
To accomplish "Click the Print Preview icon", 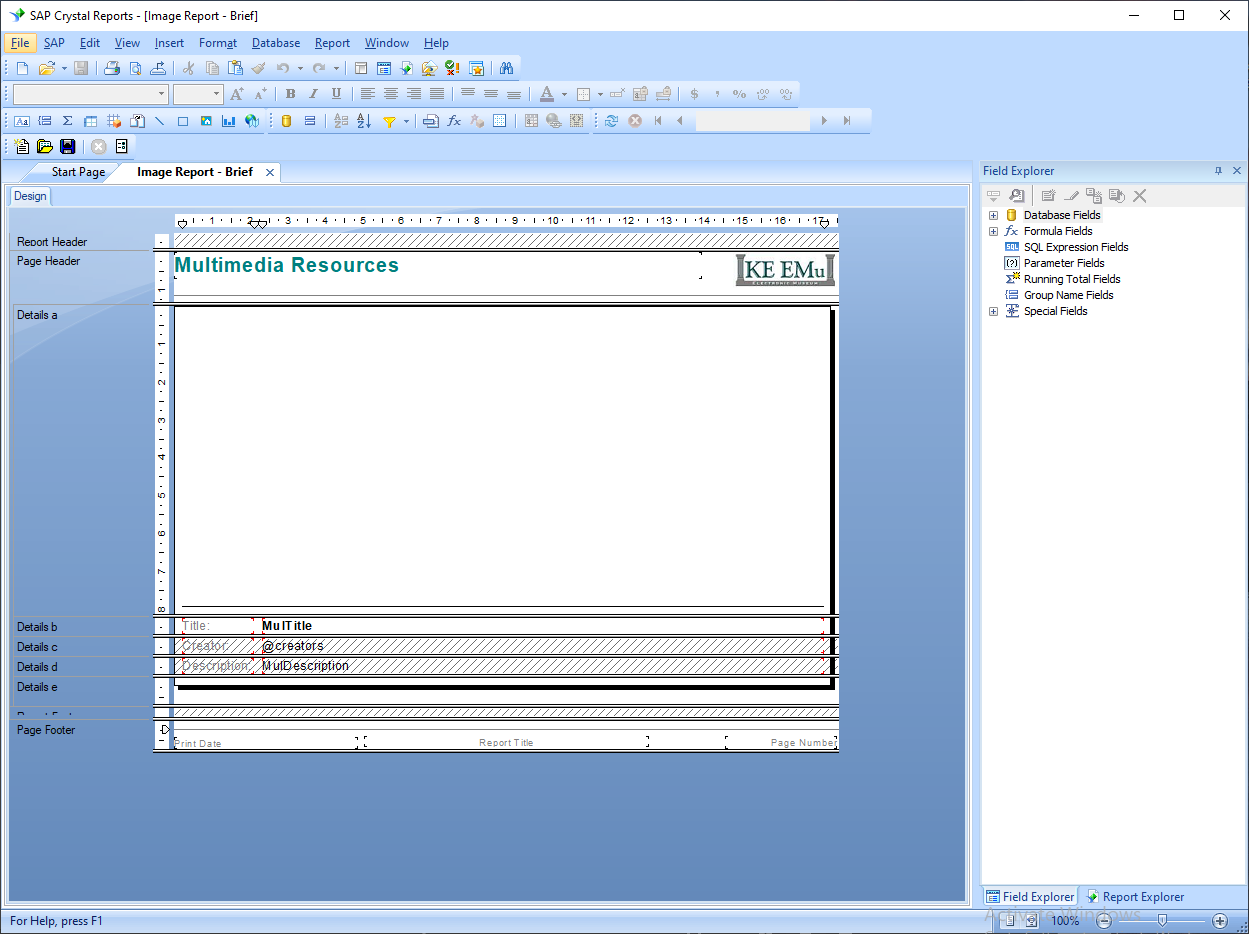I will (x=135, y=68).
